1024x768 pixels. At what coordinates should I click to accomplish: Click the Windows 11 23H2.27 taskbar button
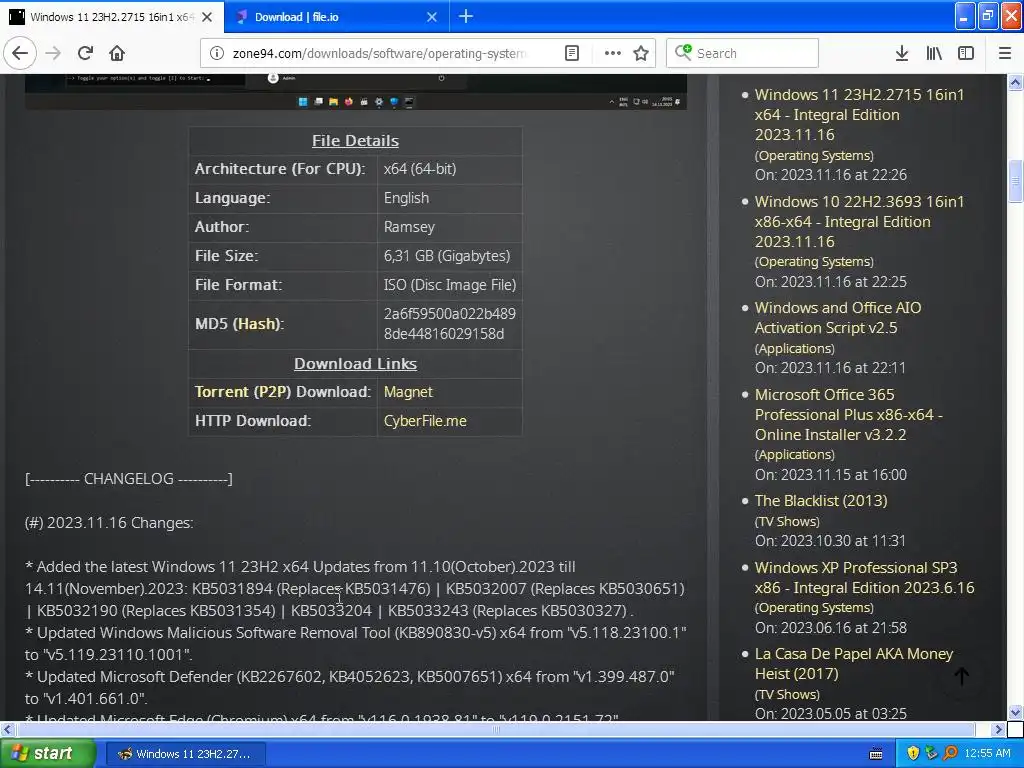pyautogui.click(x=185, y=754)
